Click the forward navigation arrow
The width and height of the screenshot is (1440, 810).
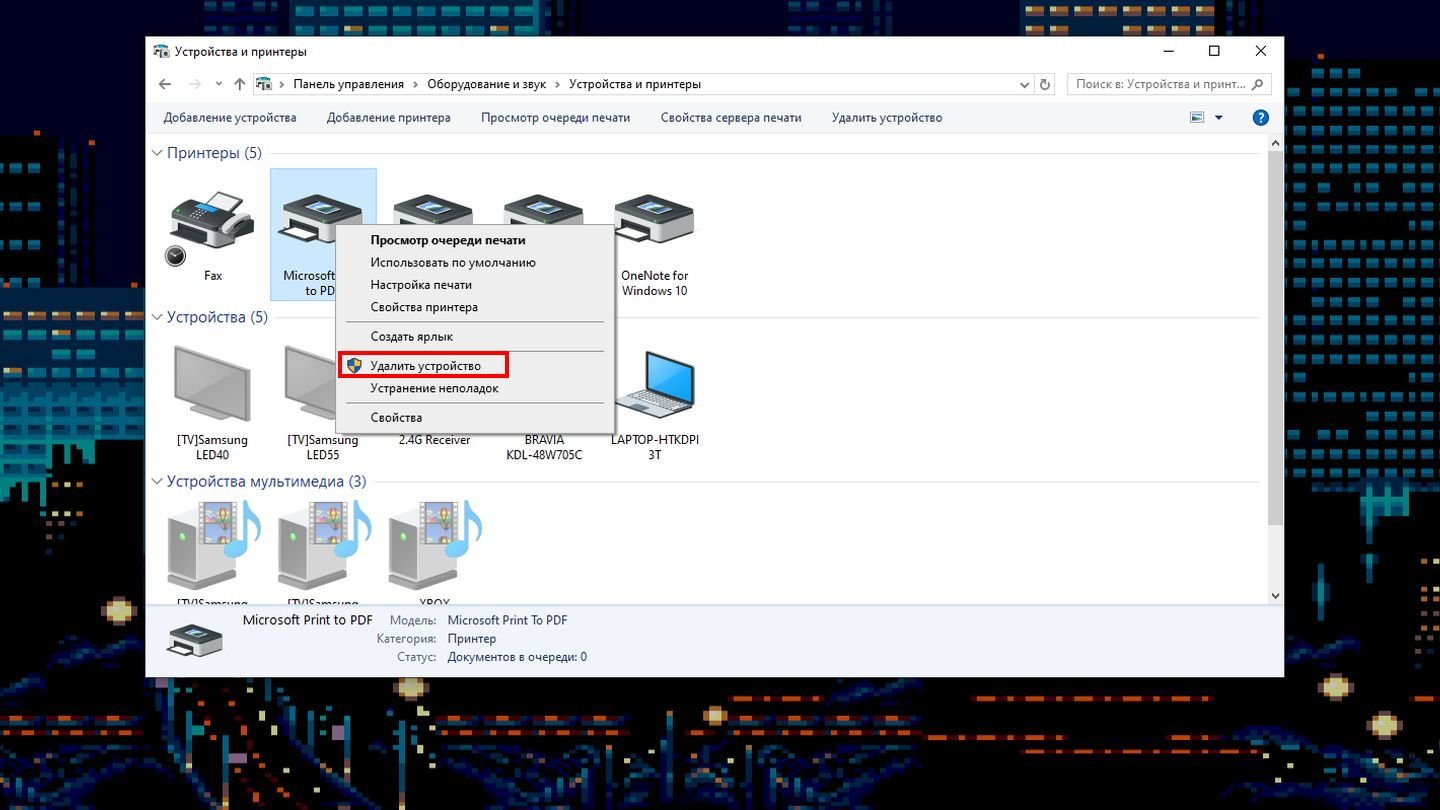point(196,84)
